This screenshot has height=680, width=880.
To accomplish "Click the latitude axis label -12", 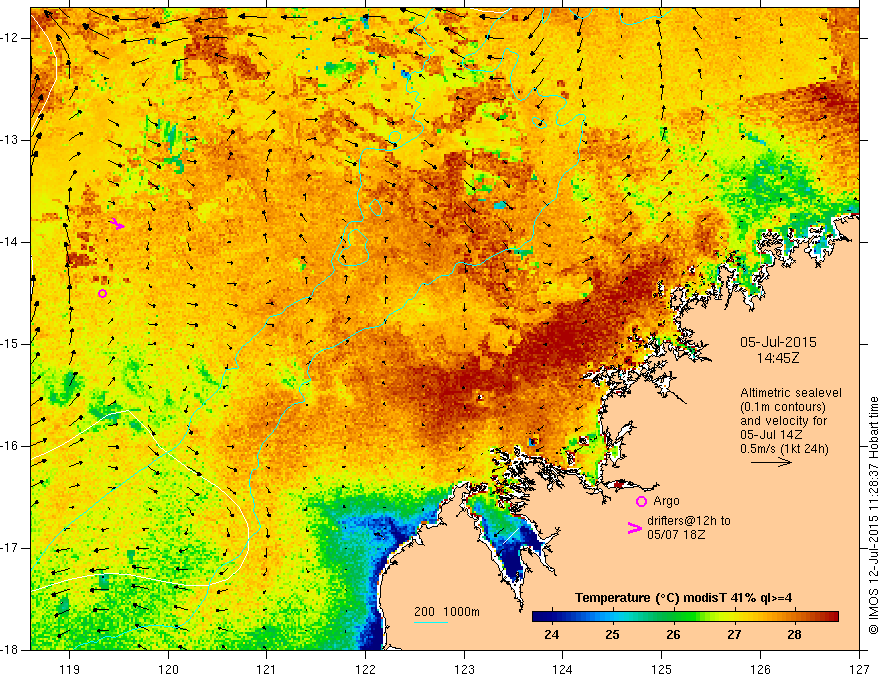I will click(11, 38).
